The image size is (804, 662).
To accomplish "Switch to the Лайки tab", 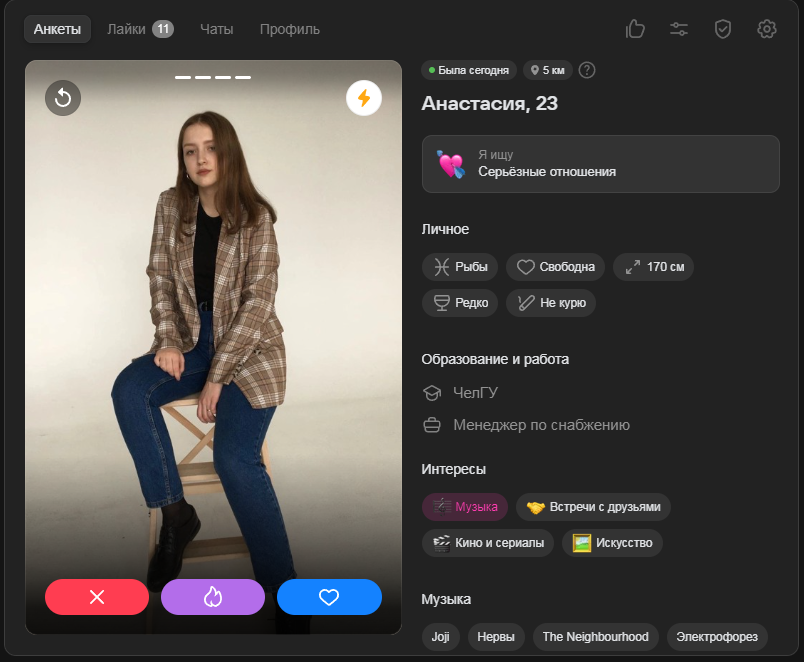I will tap(140, 29).
